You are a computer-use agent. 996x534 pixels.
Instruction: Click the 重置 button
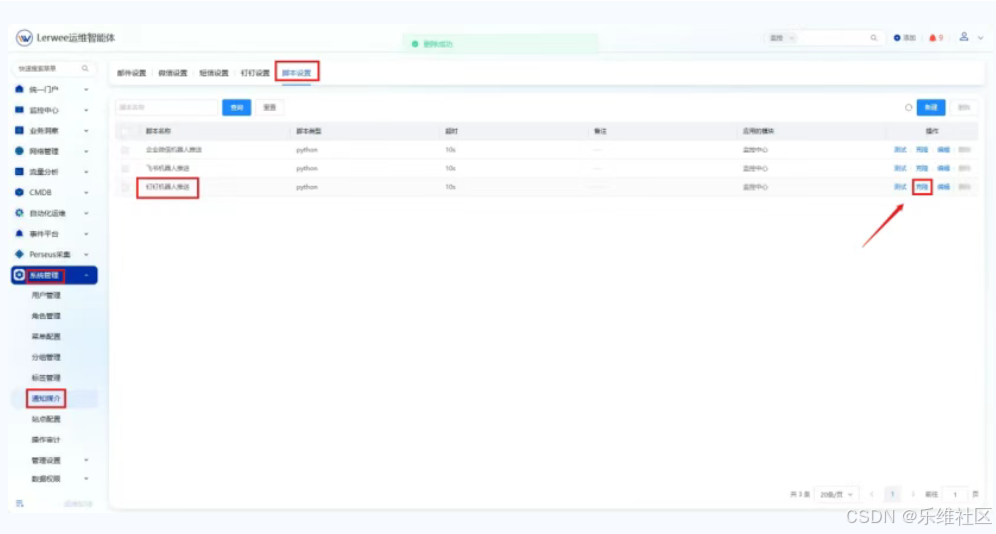coord(270,107)
